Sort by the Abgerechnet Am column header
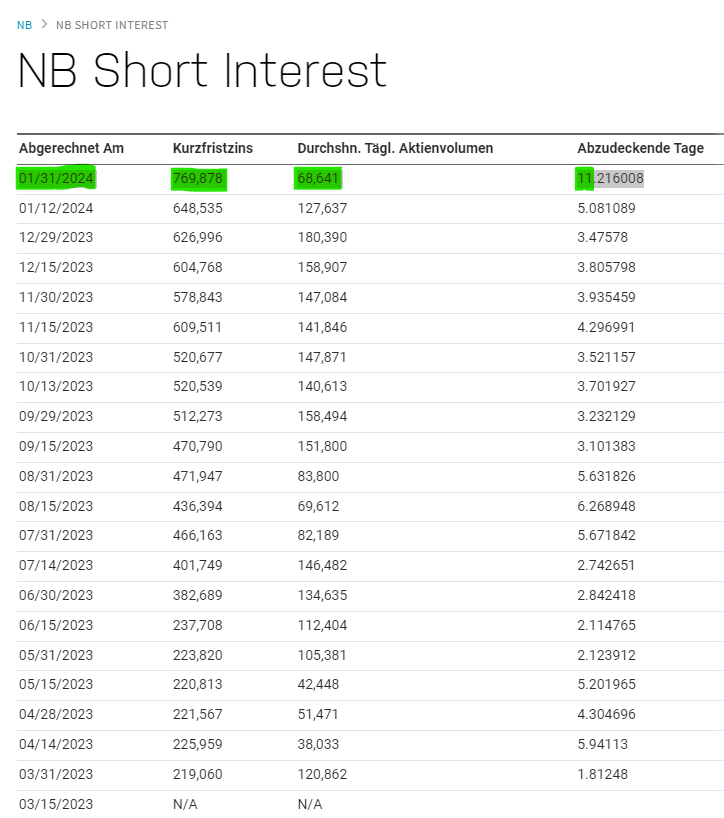The image size is (724, 818). [71, 148]
